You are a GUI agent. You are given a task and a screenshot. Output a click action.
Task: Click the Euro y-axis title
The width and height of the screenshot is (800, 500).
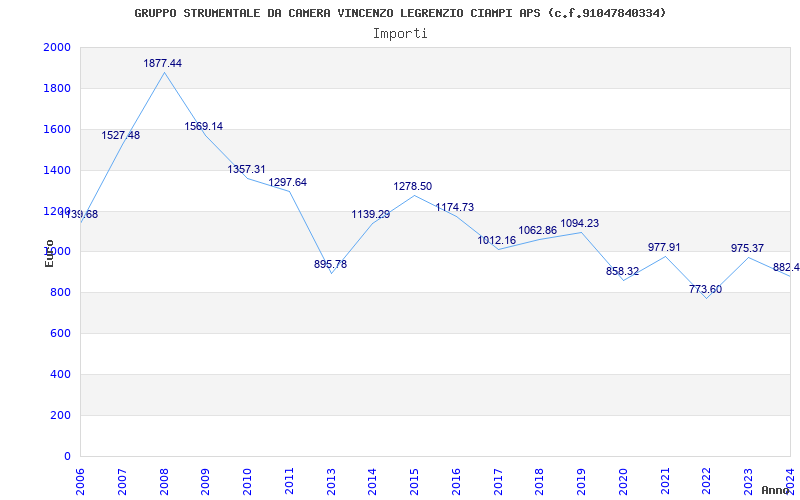49,254
